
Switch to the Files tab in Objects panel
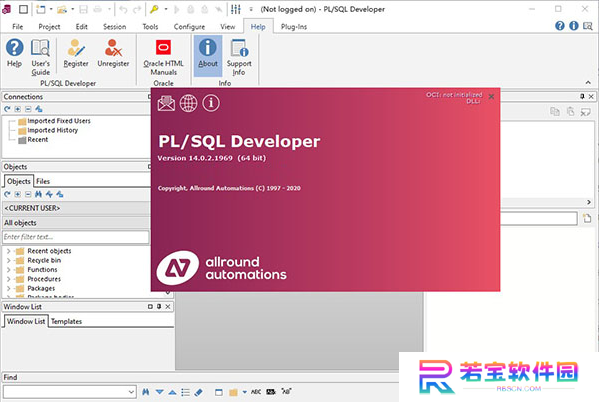tap(43, 181)
